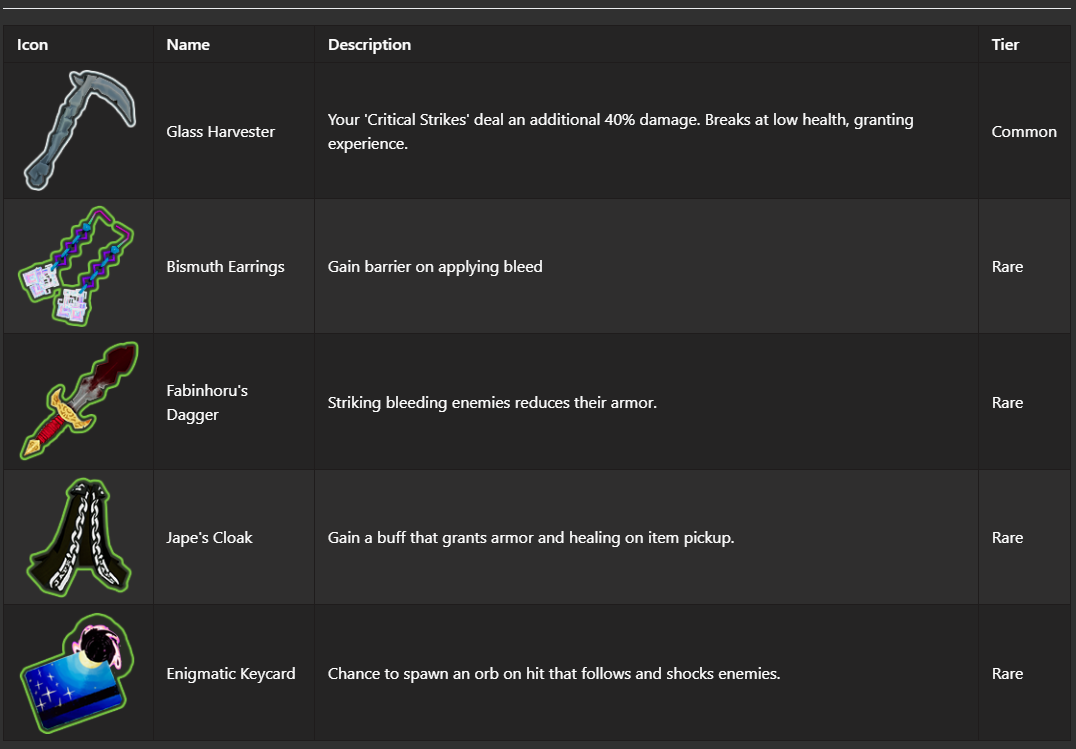Click the Jape's Cloak armor and healing description
The image size is (1076, 749).
click(x=531, y=538)
